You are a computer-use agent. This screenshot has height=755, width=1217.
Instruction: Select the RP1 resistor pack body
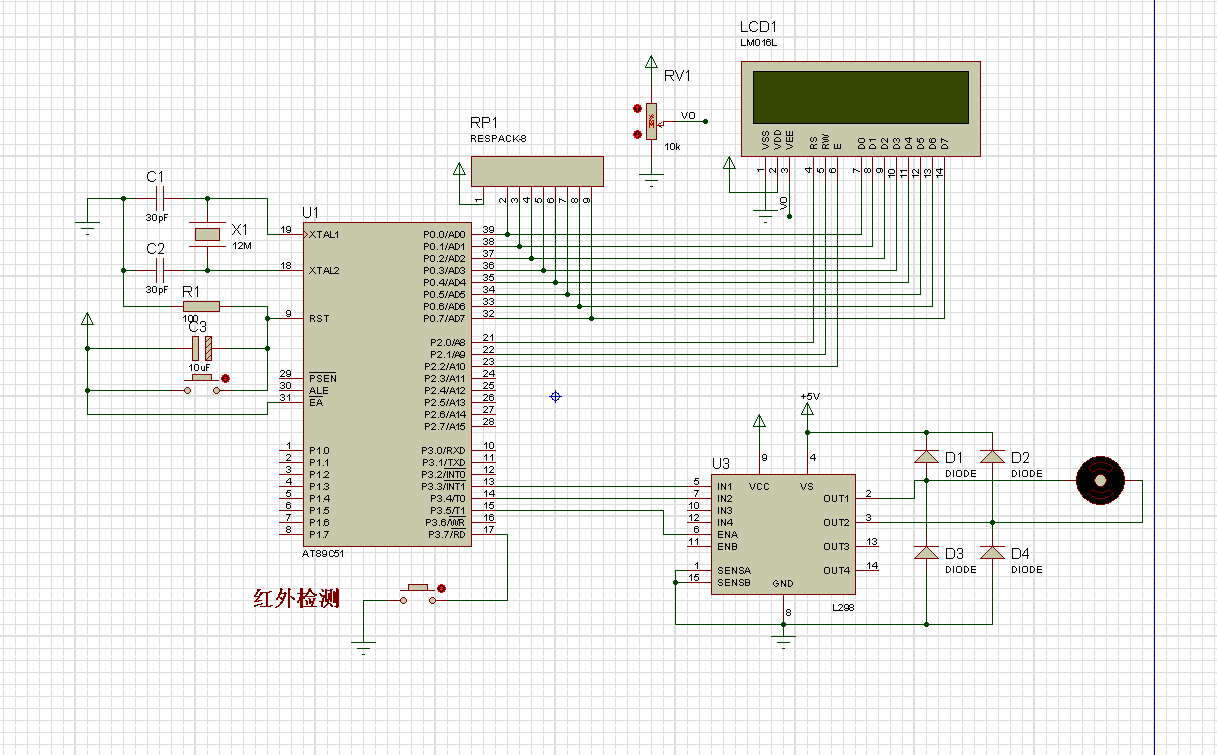pyautogui.click(x=537, y=171)
